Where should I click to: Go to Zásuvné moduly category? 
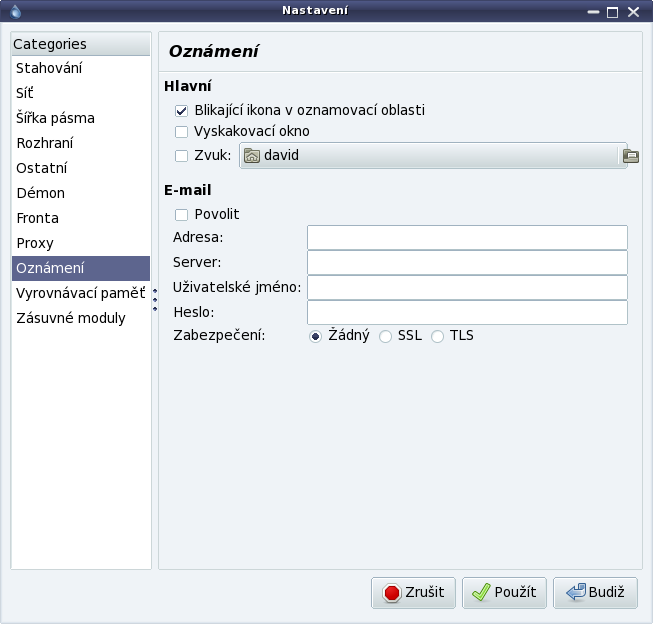pos(81,318)
